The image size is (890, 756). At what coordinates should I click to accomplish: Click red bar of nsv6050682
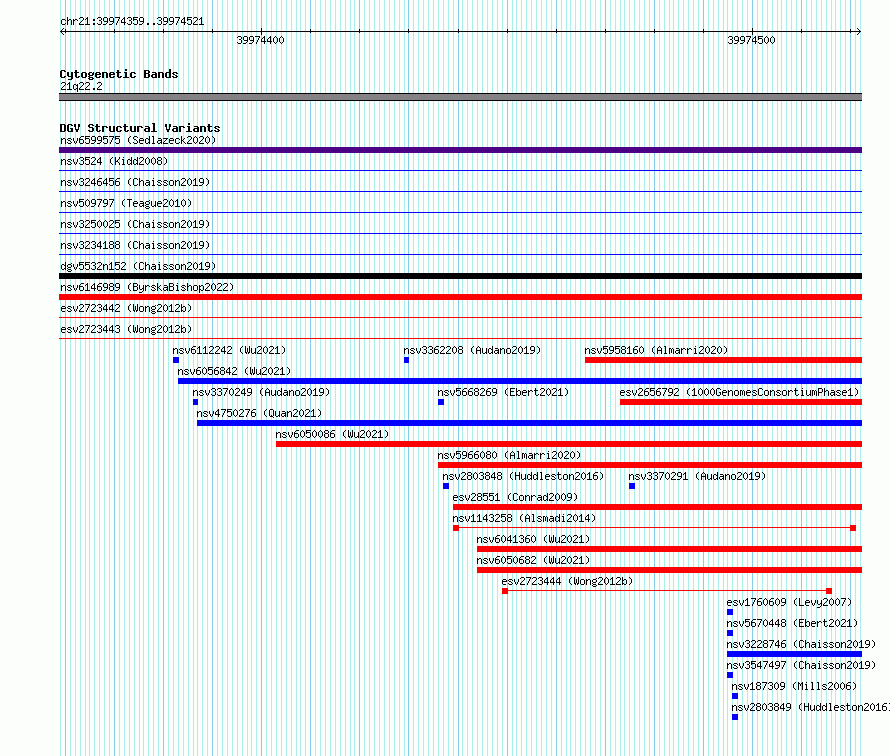tap(670, 570)
